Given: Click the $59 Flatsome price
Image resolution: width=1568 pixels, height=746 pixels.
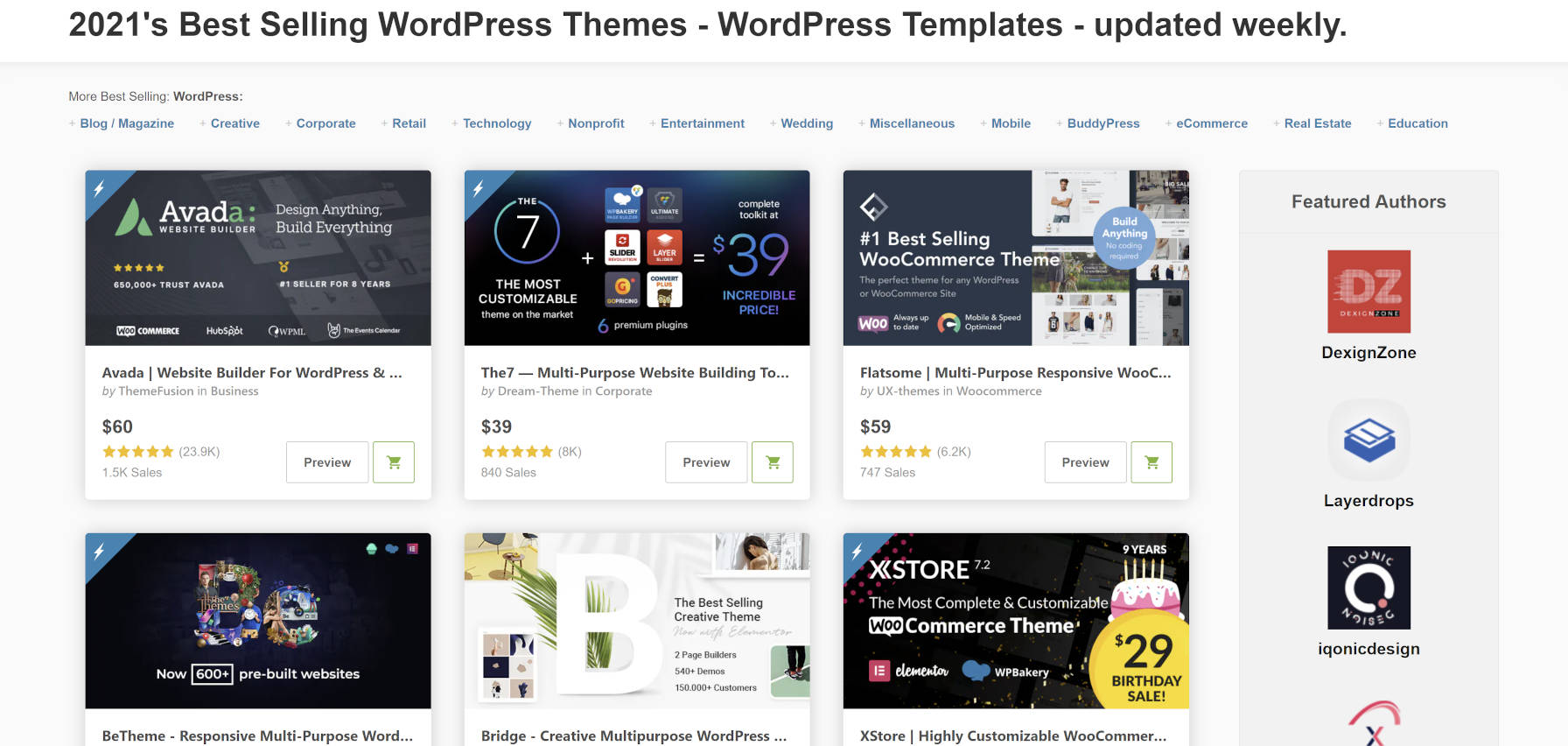Looking at the screenshot, I should click(x=875, y=427).
